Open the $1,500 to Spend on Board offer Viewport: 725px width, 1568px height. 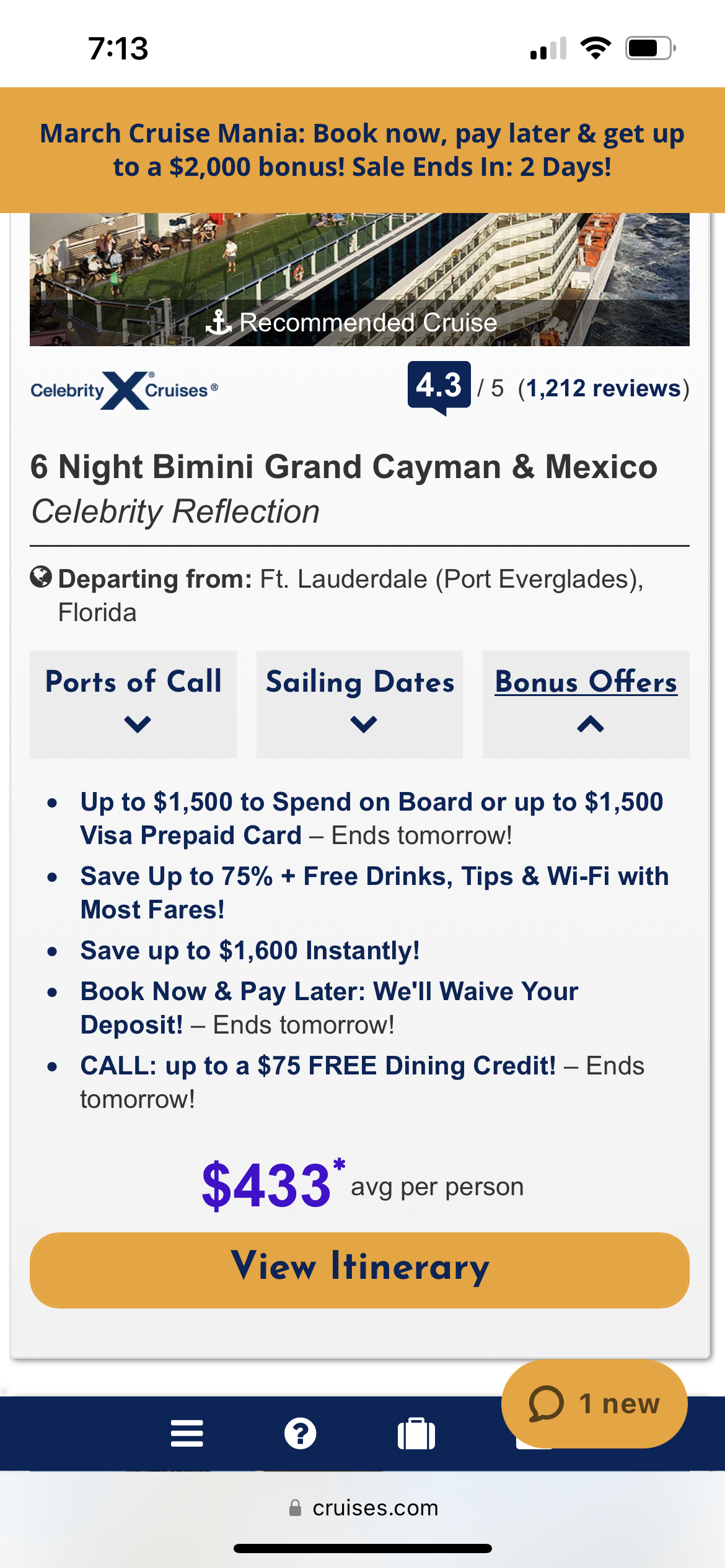371,818
